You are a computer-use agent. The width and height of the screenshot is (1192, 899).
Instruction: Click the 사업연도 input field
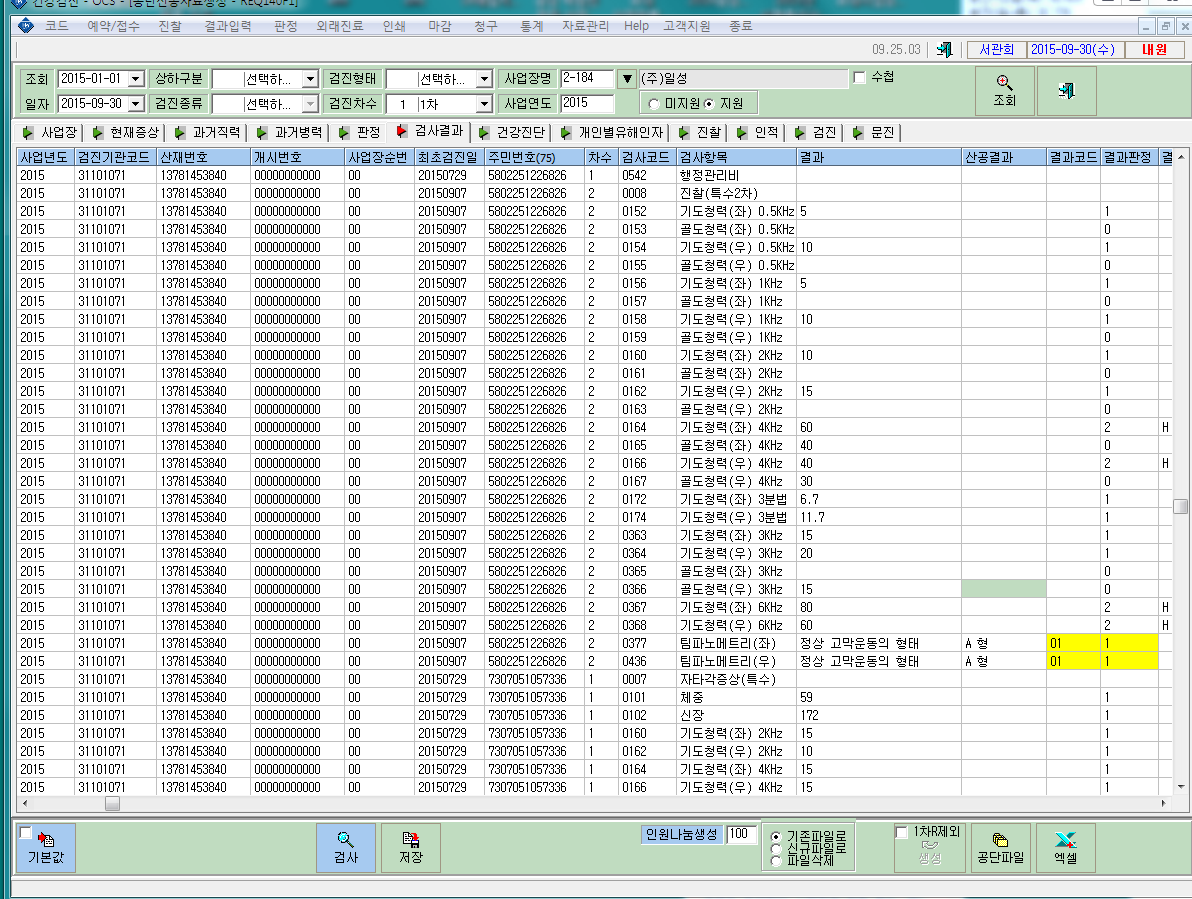click(x=587, y=103)
